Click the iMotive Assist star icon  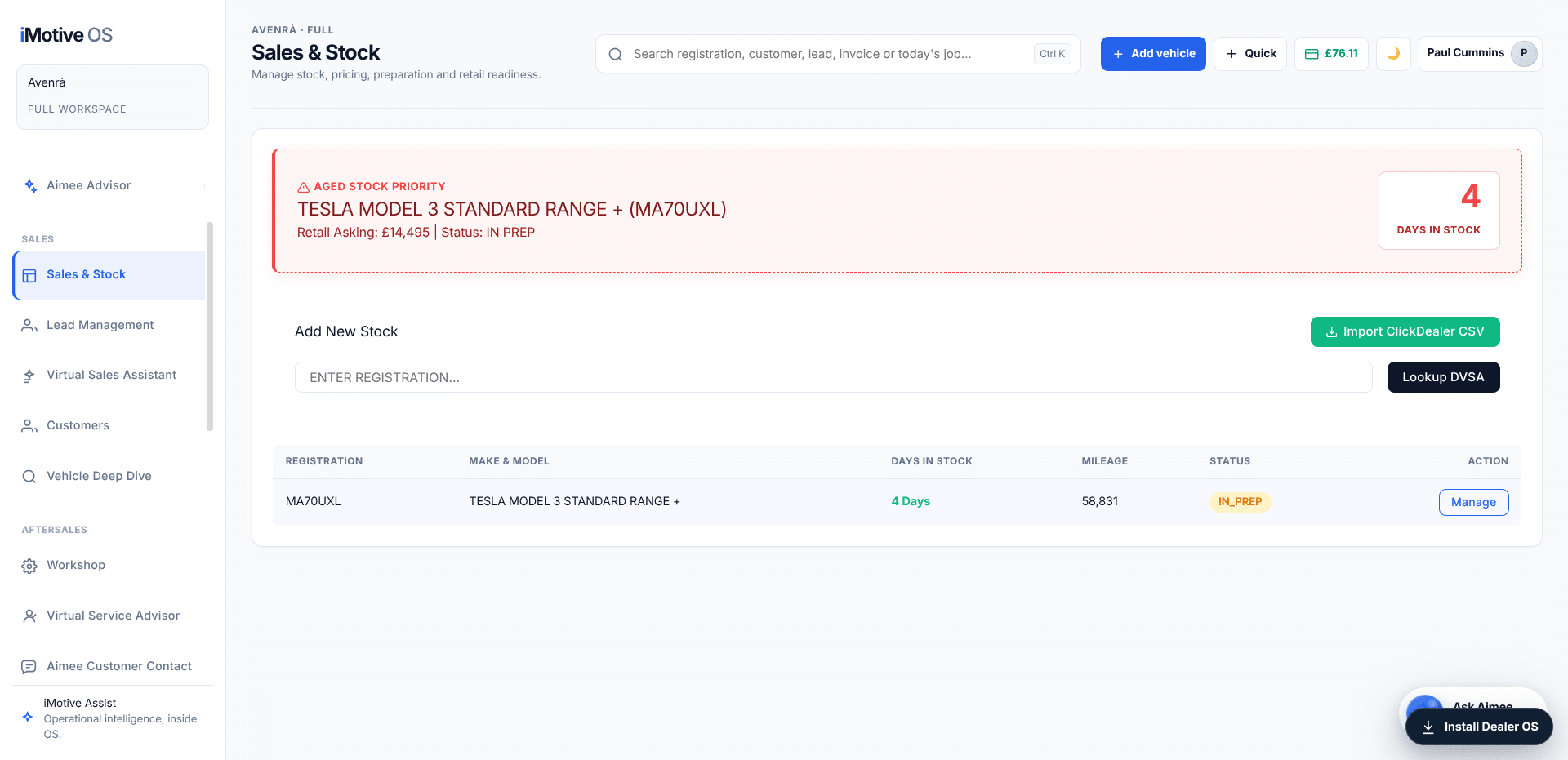pos(28,718)
